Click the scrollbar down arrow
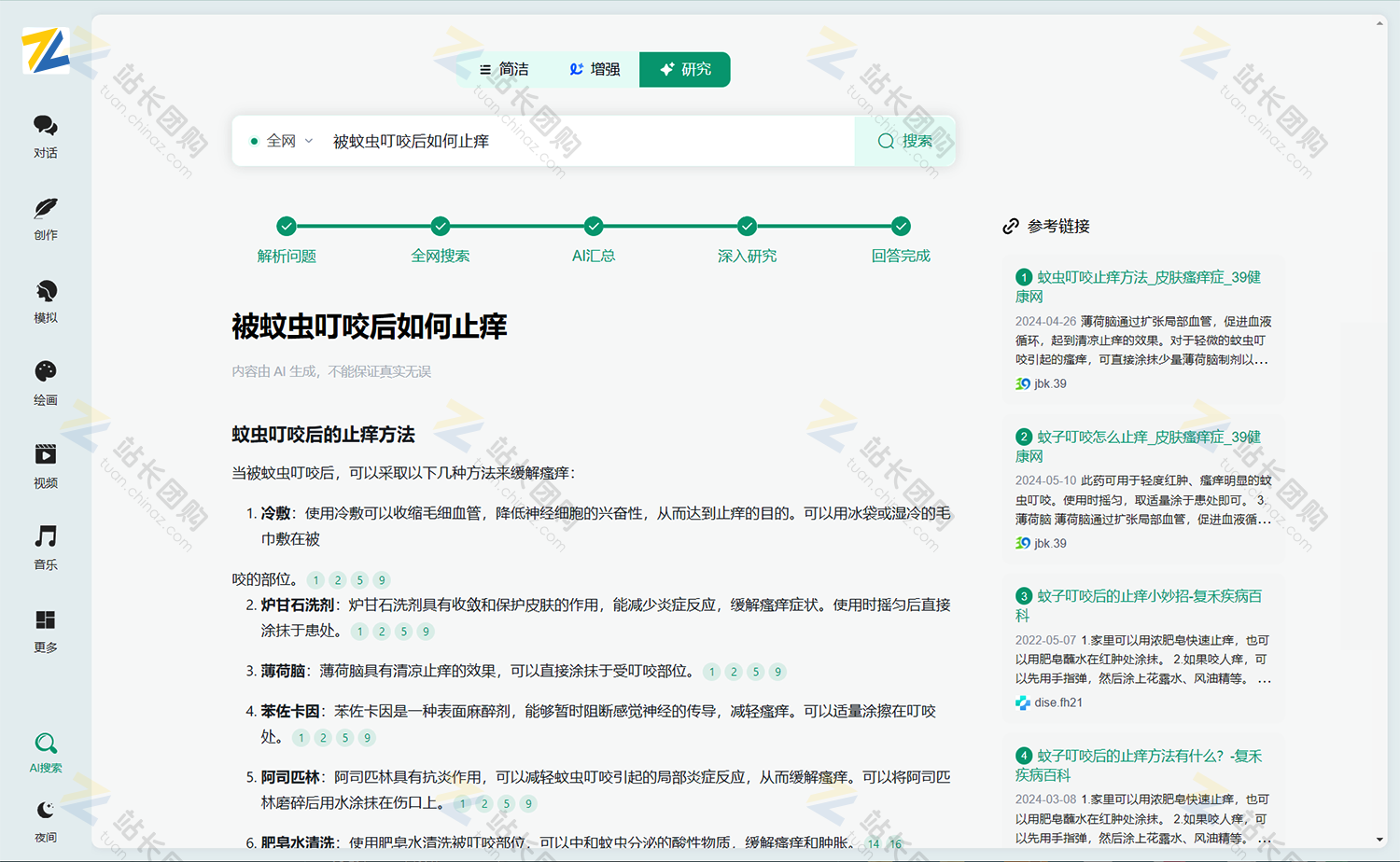The image size is (1400, 862). [x=1379, y=841]
